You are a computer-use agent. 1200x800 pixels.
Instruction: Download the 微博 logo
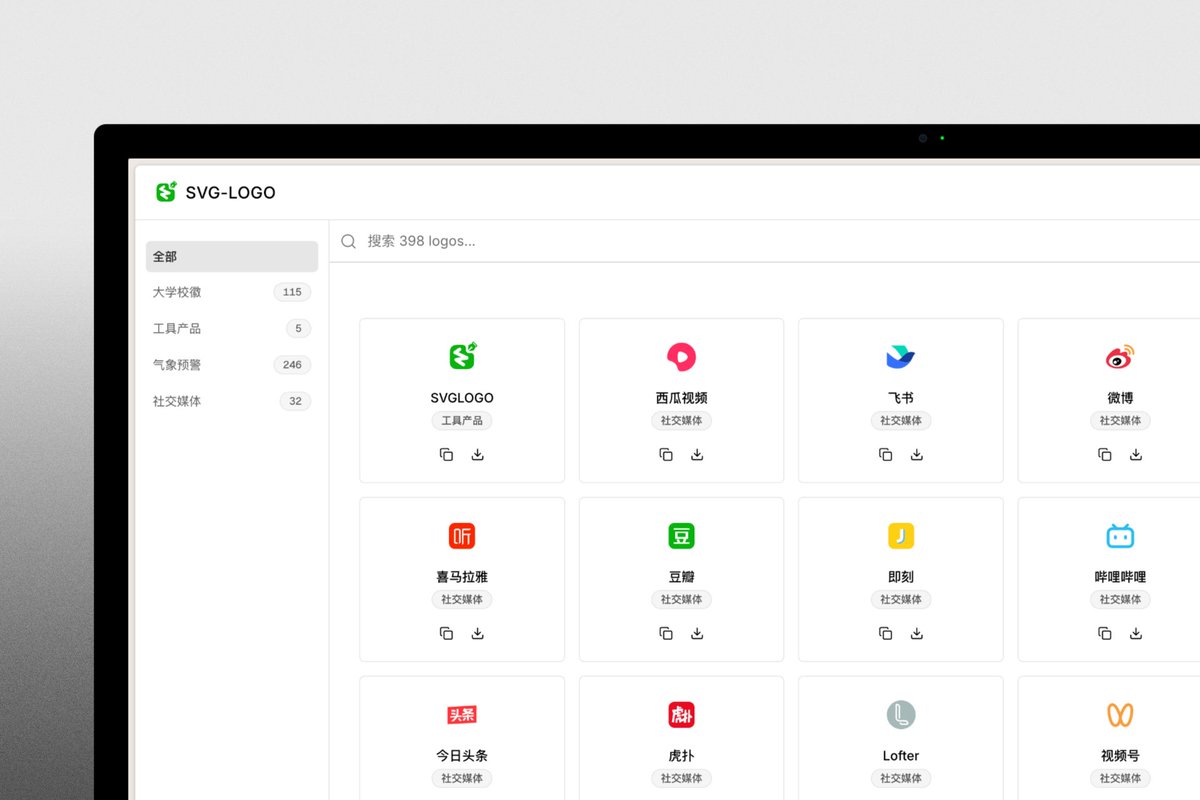pyautogui.click(x=1136, y=455)
